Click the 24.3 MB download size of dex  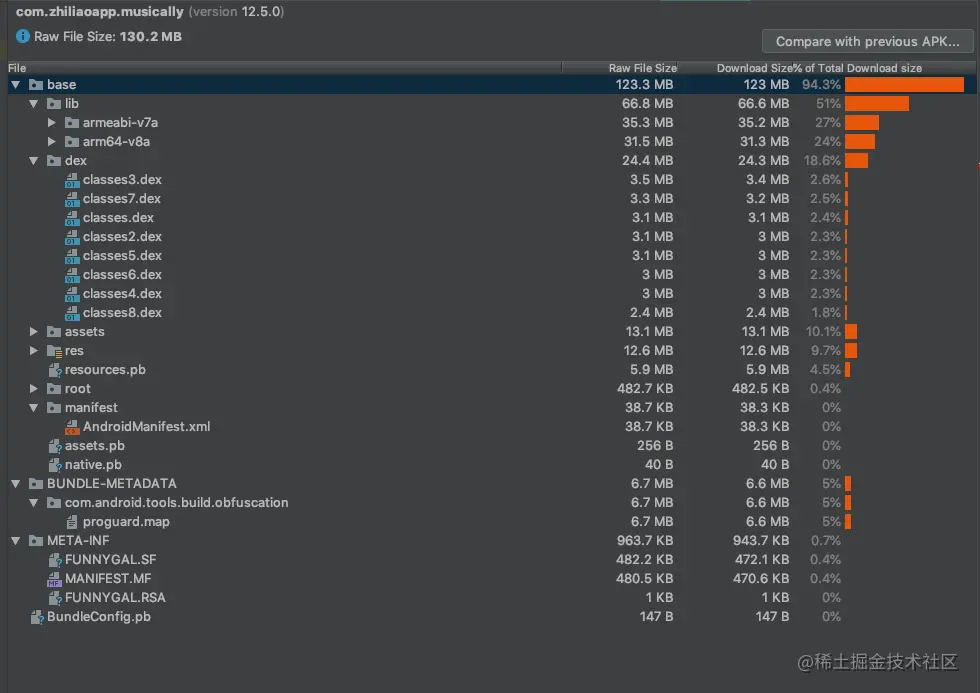point(763,161)
